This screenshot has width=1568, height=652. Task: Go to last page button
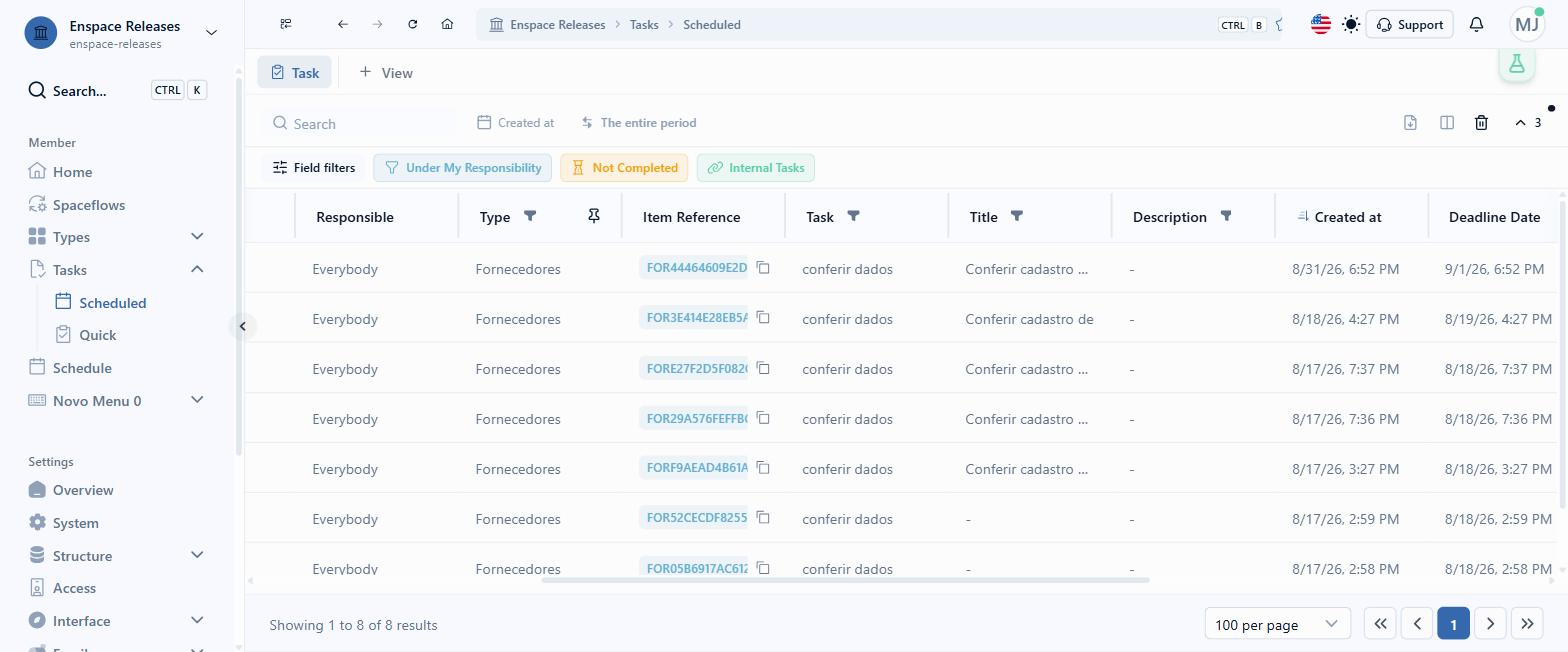(x=1527, y=624)
